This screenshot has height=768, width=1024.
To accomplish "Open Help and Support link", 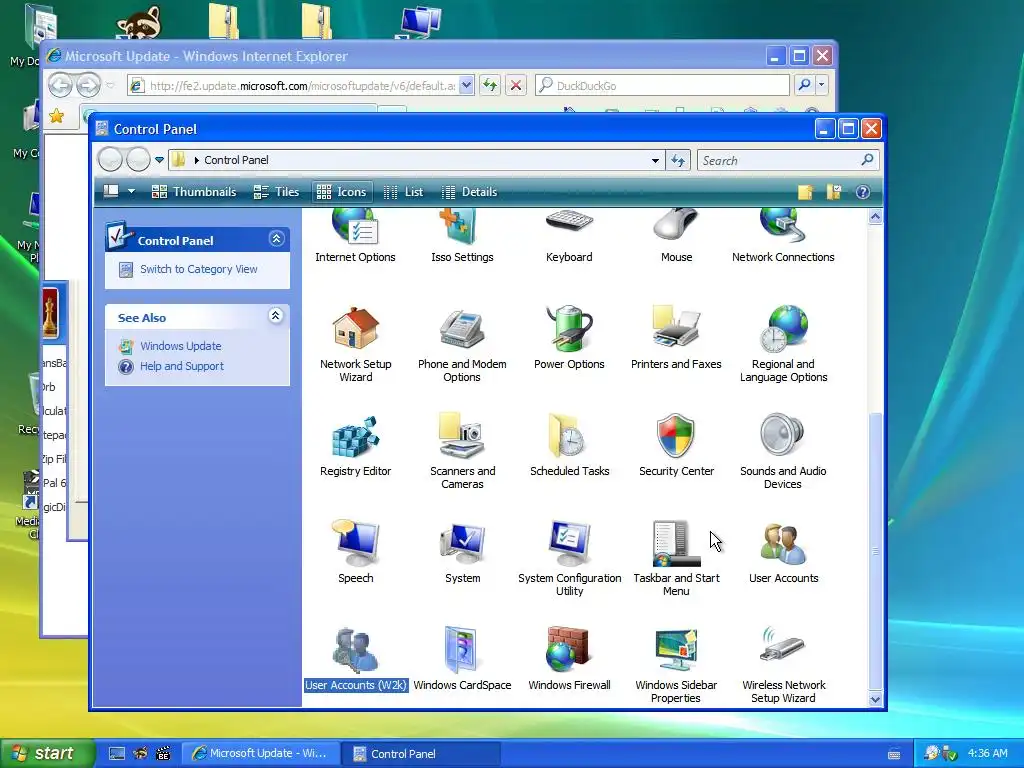I will click(182, 366).
